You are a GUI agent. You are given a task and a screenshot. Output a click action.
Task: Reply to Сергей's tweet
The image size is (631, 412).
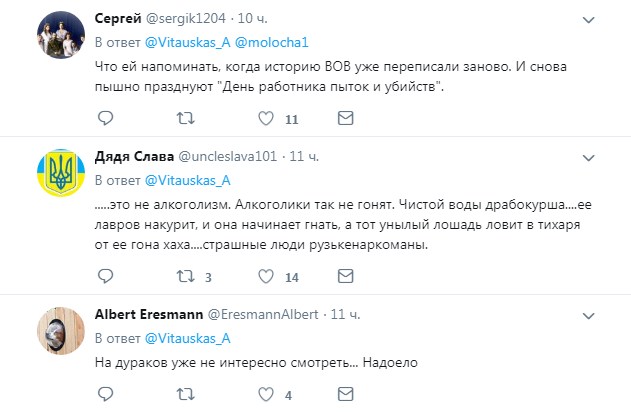106,119
